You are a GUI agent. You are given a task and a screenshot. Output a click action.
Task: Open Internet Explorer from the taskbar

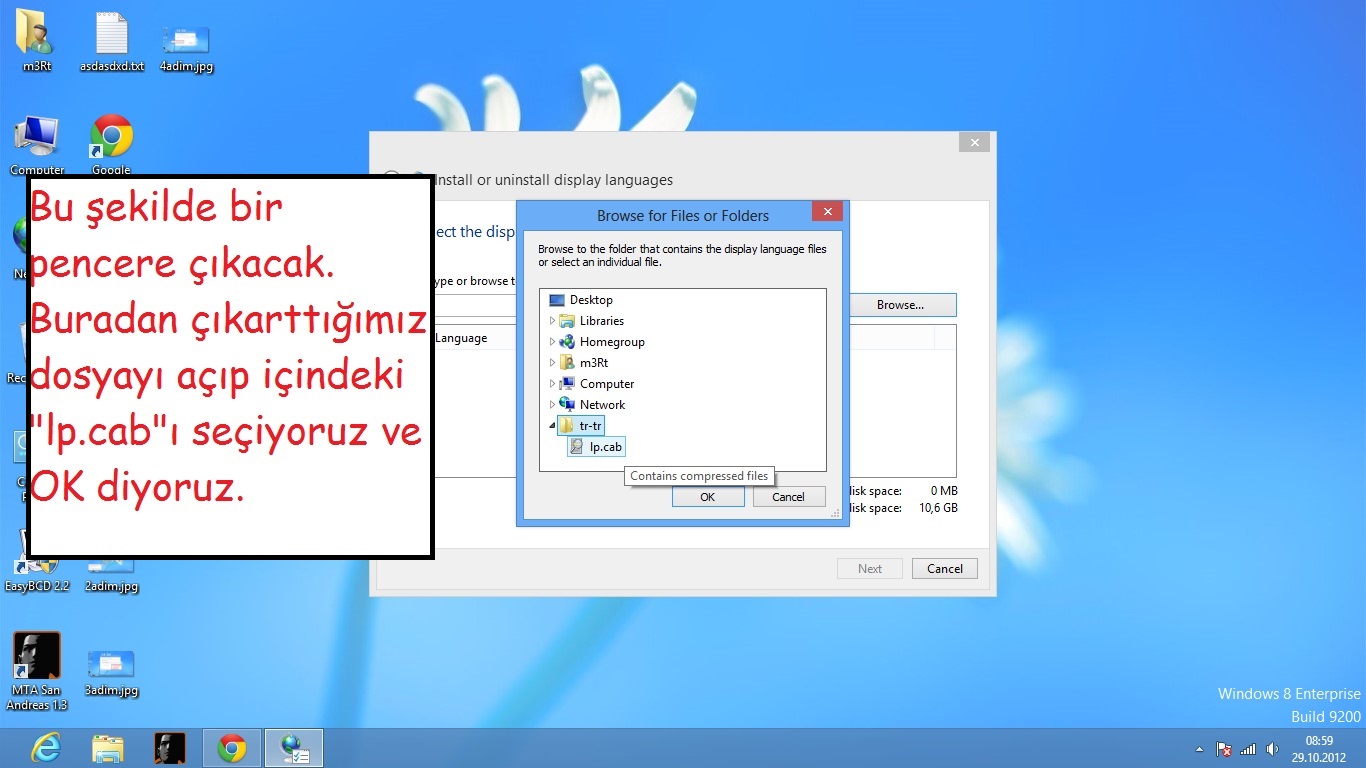(45, 748)
